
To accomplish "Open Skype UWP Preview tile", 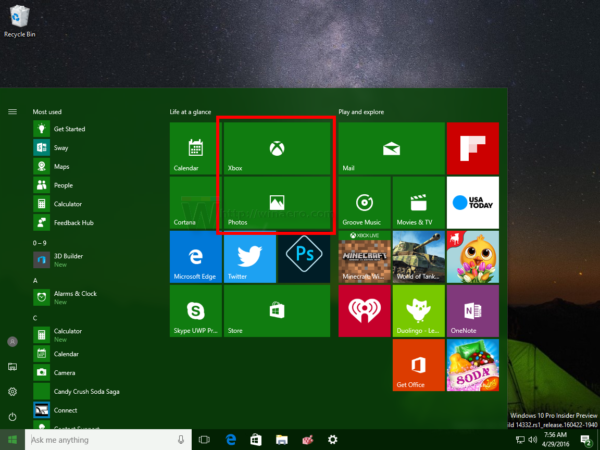I will pos(196,311).
